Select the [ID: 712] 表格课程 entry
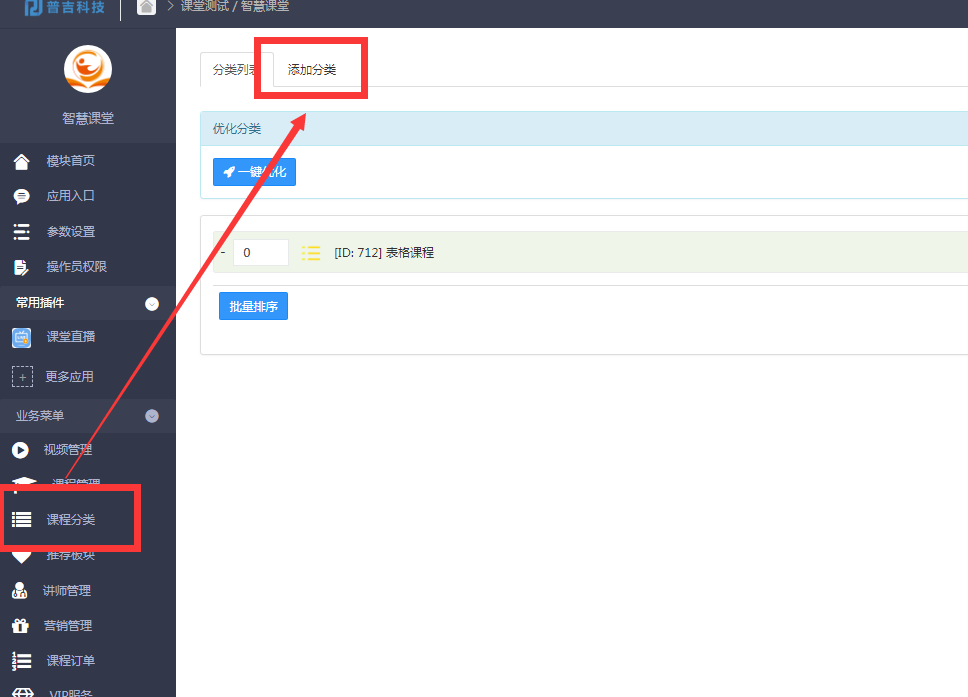This screenshot has width=968, height=697. click(384, 253)
